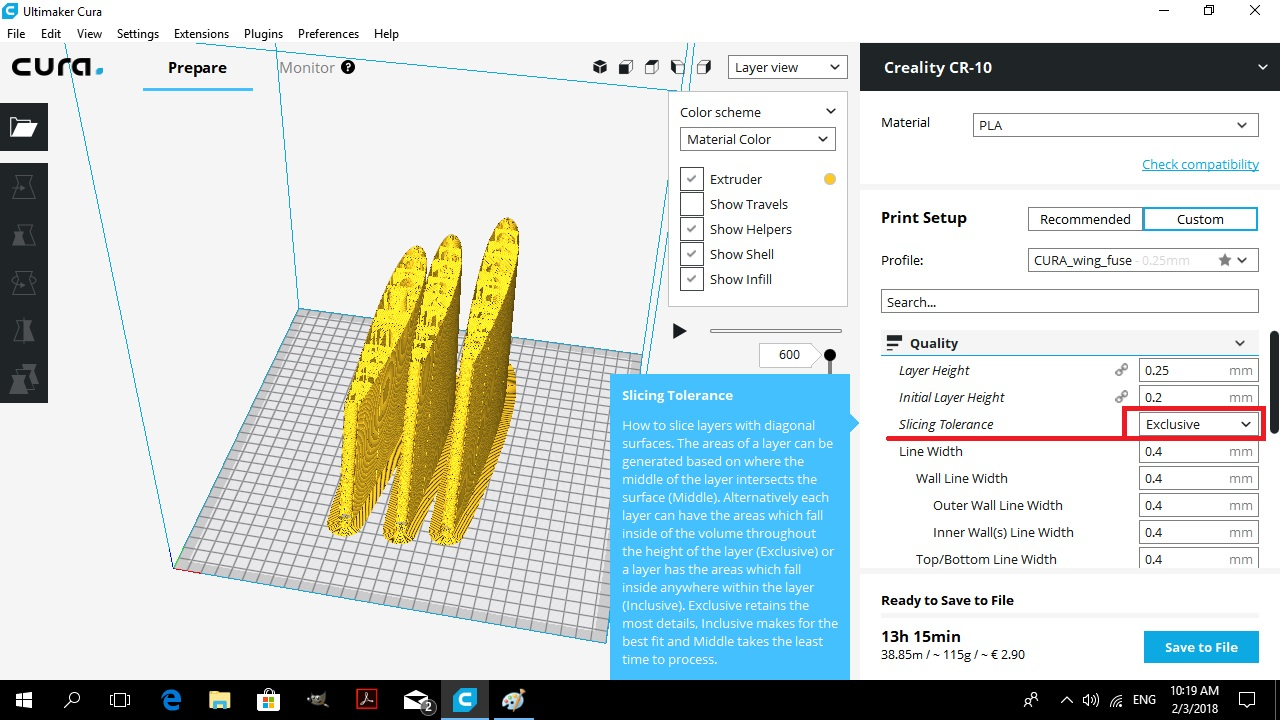
Task: Switch print setup to Recommended mode
Action: [x=1085, y=219]
